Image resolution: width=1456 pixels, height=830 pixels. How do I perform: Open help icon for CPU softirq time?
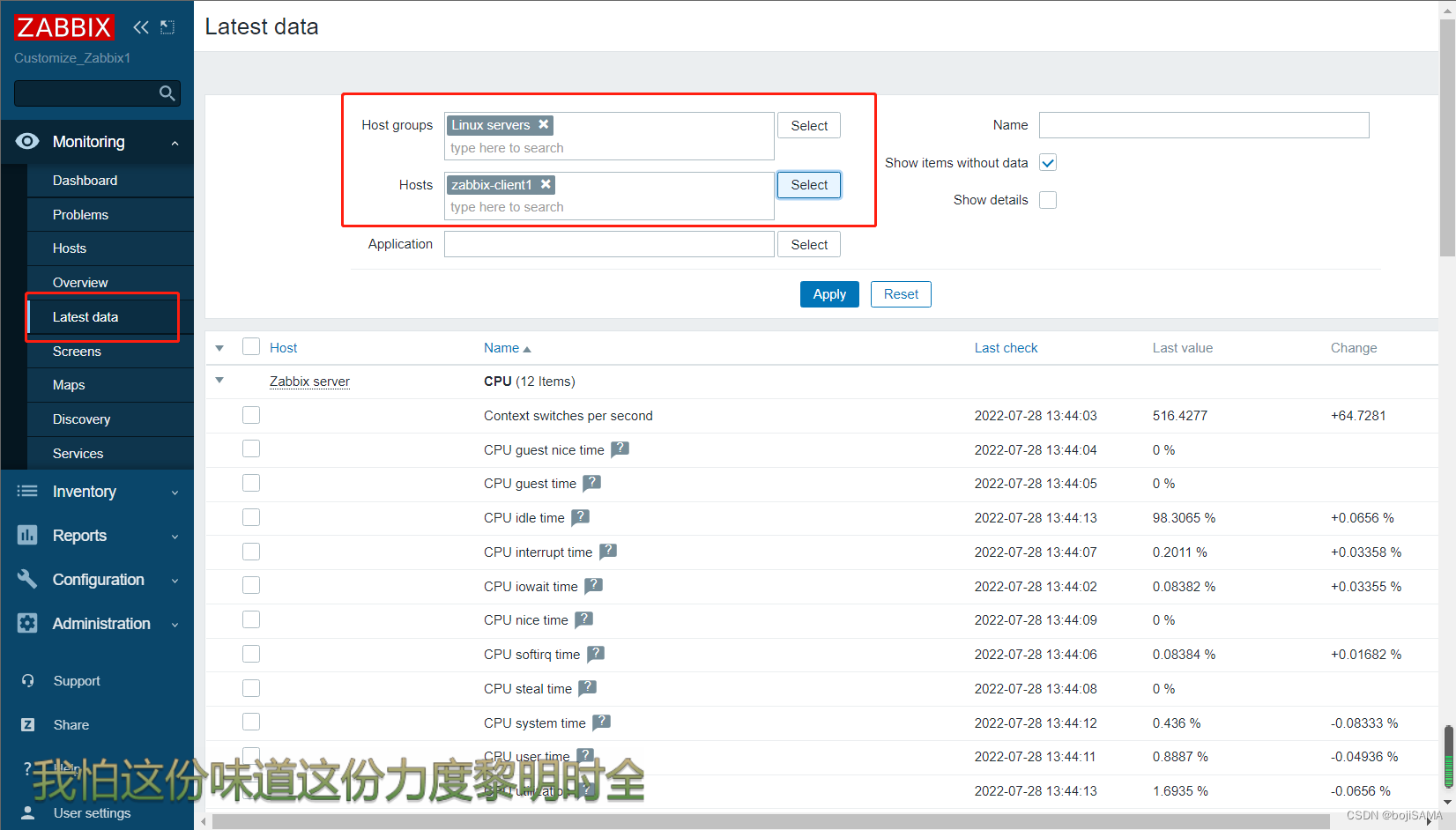(x=596, y=654)
